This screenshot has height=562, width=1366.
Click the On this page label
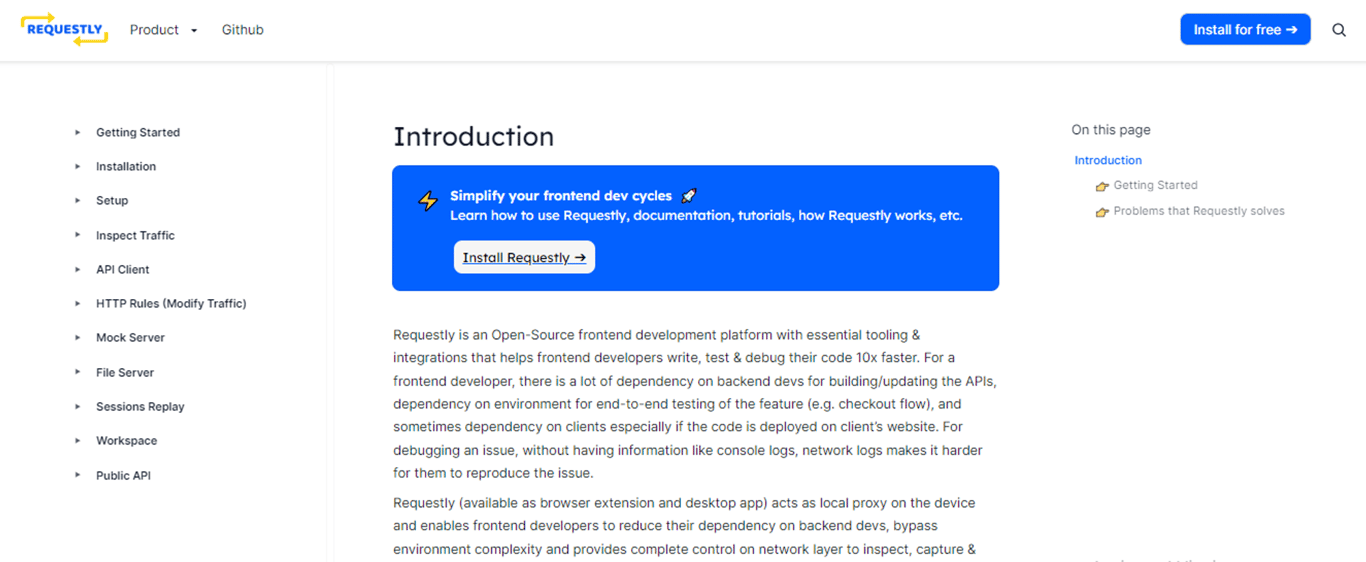tap(1111, 130)
